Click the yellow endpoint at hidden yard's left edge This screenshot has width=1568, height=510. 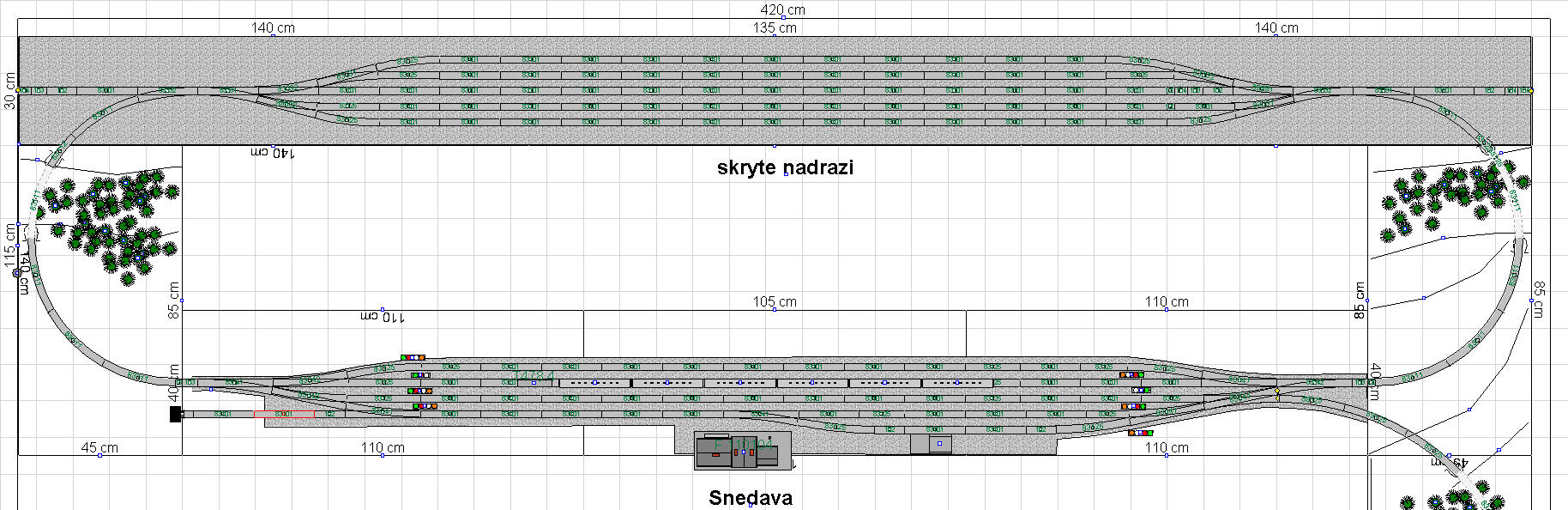[19, 89]
